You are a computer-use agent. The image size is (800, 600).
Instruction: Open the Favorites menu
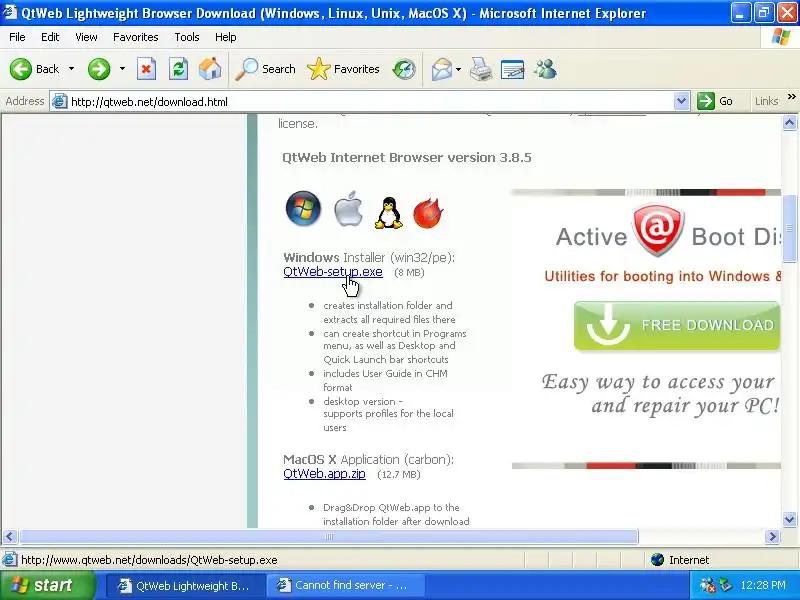136,37
